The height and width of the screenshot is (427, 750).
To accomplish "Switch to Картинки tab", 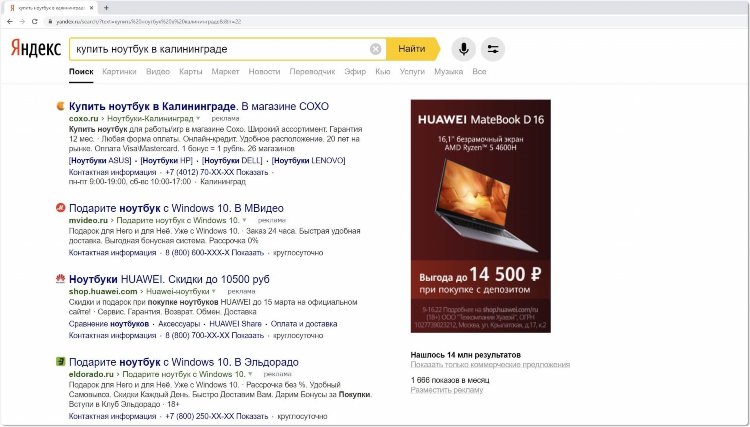I will tap(119, 71).
